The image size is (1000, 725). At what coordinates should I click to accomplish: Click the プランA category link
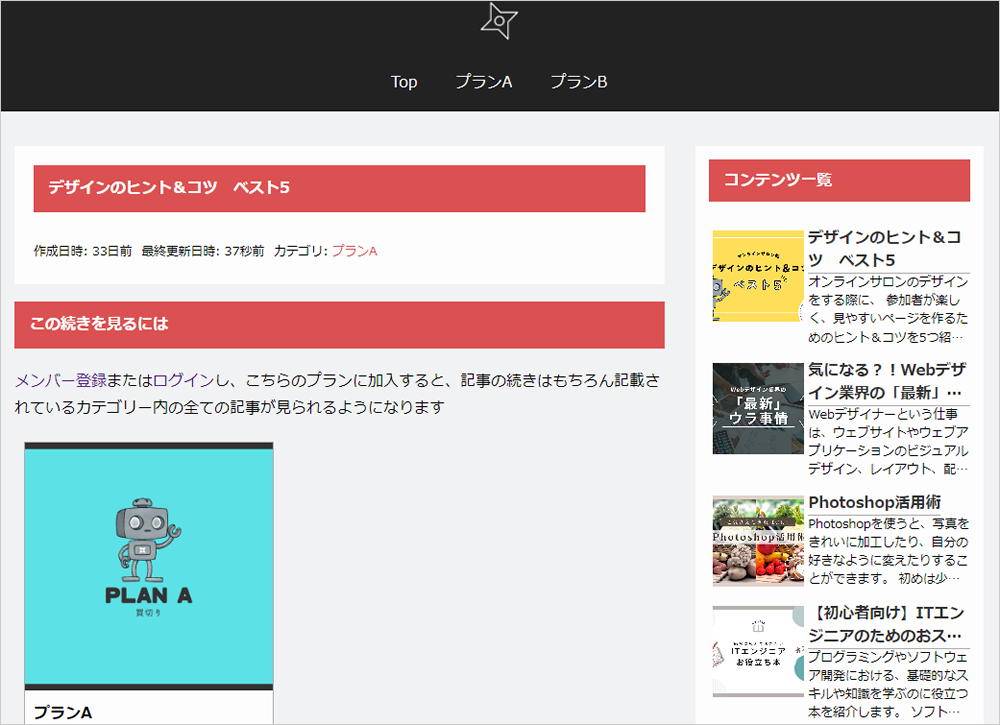(354, 251)
